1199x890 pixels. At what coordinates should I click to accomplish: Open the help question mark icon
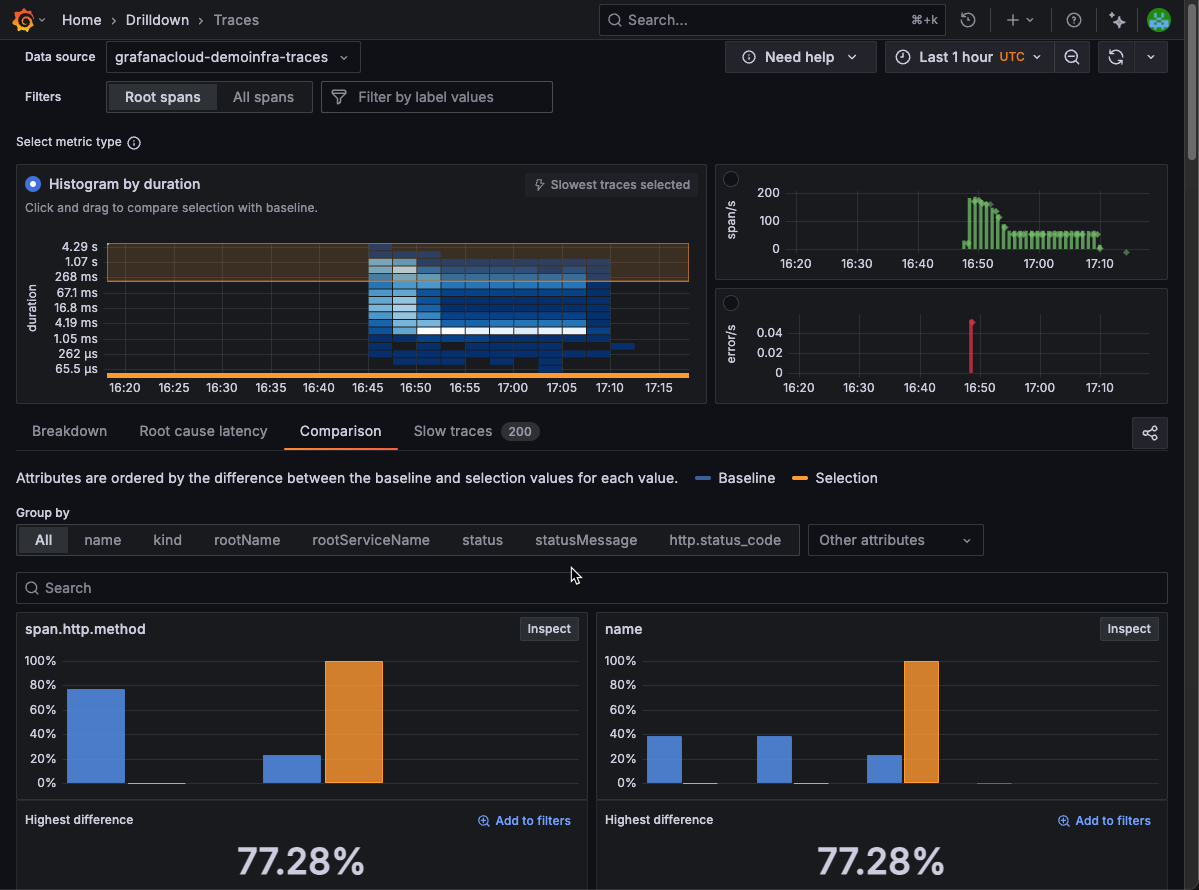tap(1074, 20)
